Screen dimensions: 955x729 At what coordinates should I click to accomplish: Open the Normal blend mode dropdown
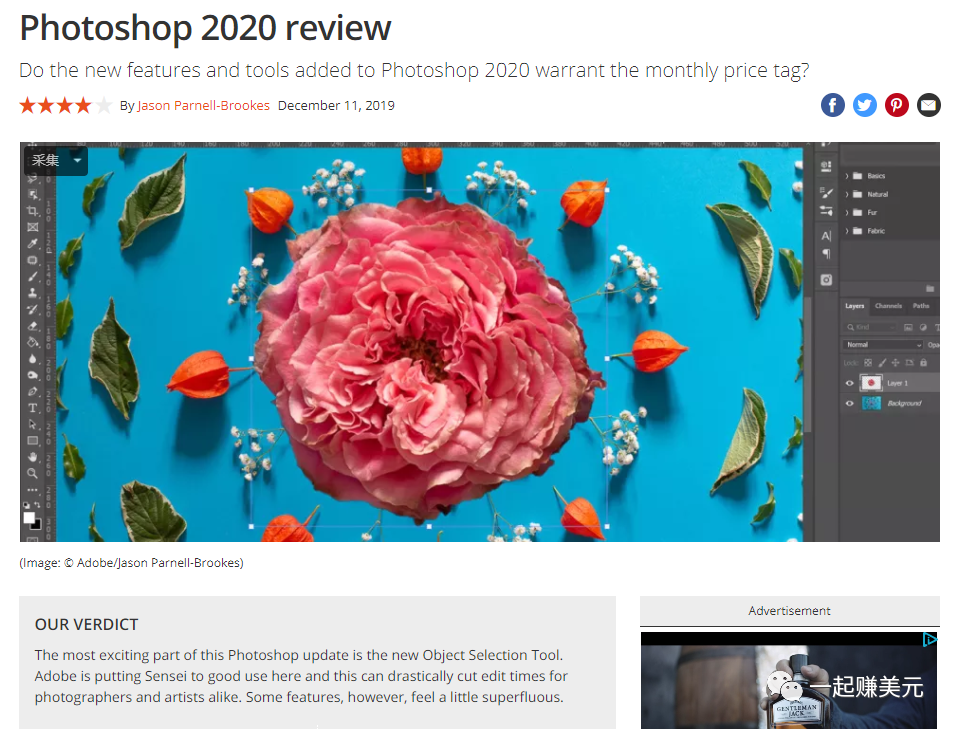click(x=883, y=345)
